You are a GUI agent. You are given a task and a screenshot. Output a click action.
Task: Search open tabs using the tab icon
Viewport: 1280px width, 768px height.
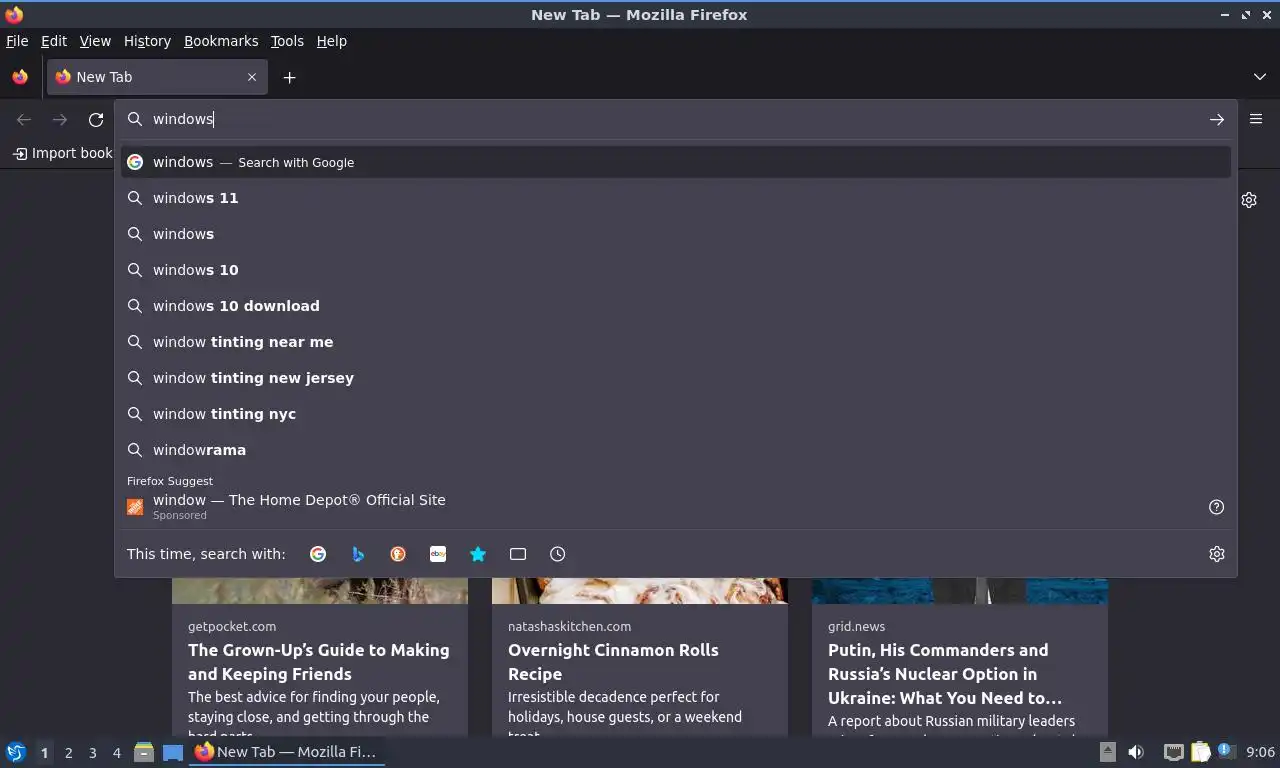(518, 554)
